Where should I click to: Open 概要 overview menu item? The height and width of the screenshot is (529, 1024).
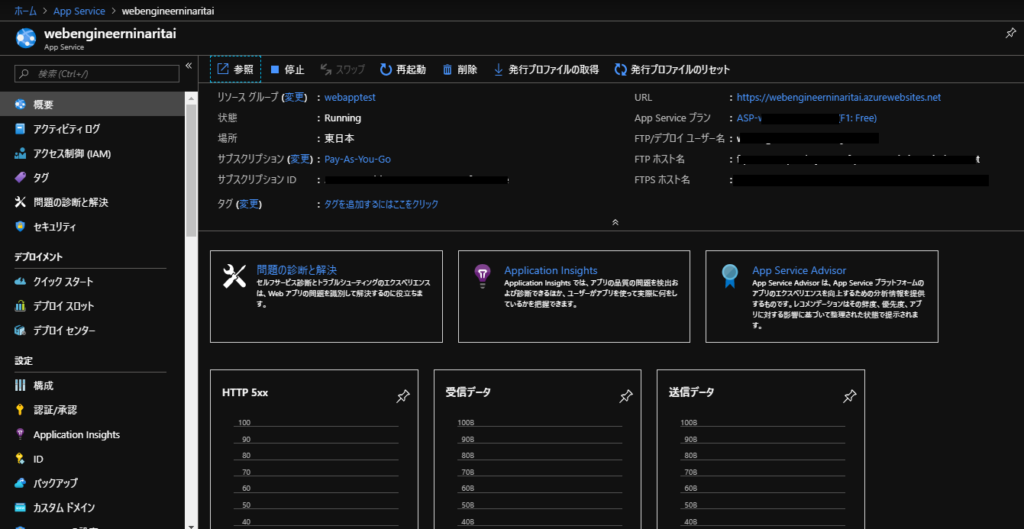click(93, 104)
